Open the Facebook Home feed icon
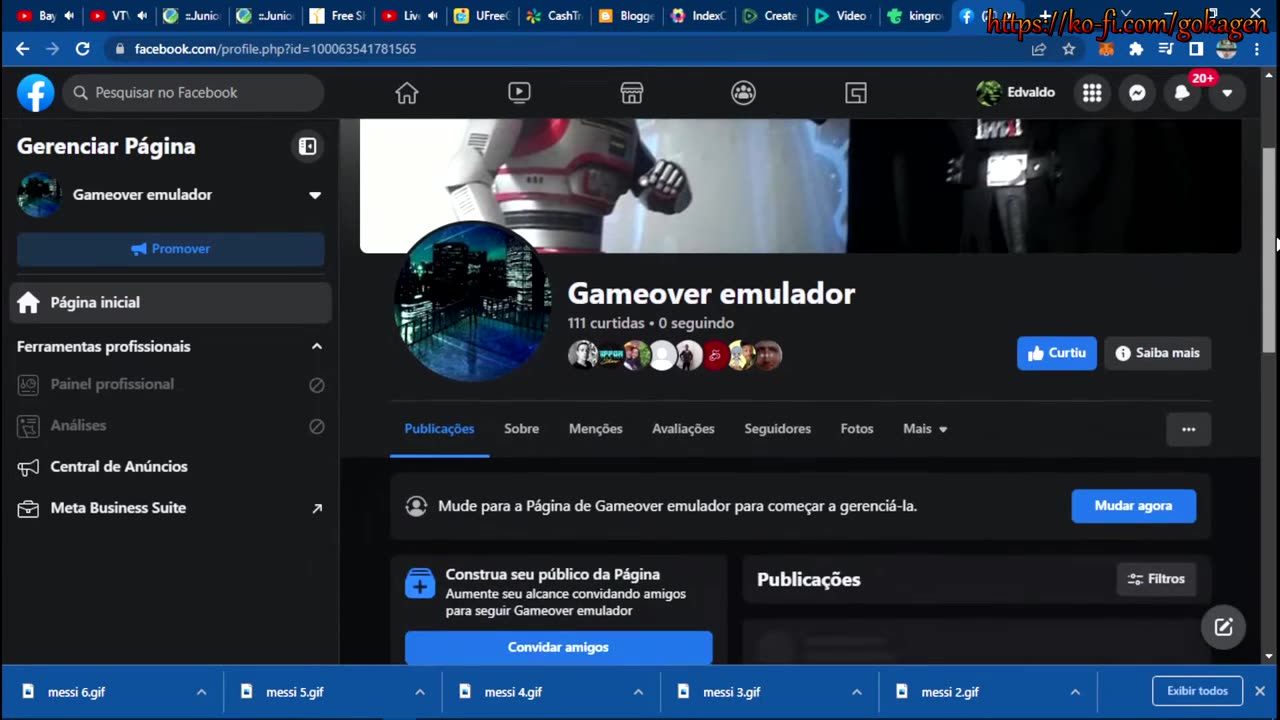 pyautogui.click(x=406, y=93)
